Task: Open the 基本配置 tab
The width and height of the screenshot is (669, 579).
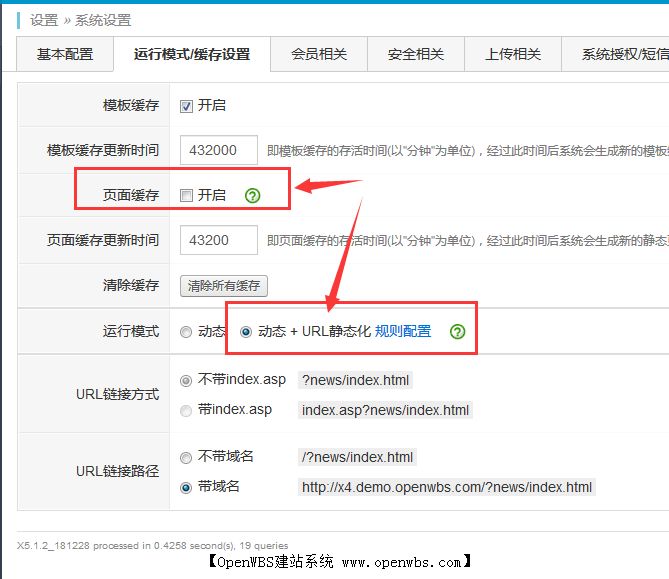Action: 65,55
